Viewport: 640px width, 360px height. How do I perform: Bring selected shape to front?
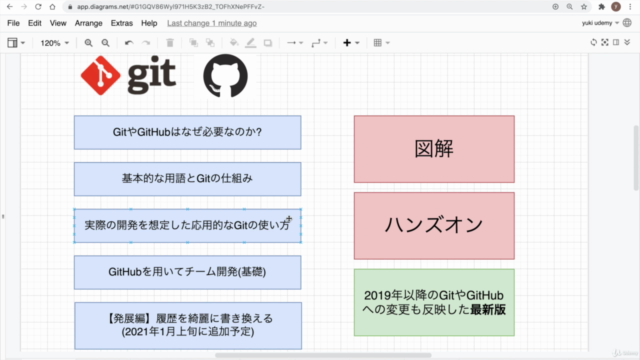[x=193, y=43]
